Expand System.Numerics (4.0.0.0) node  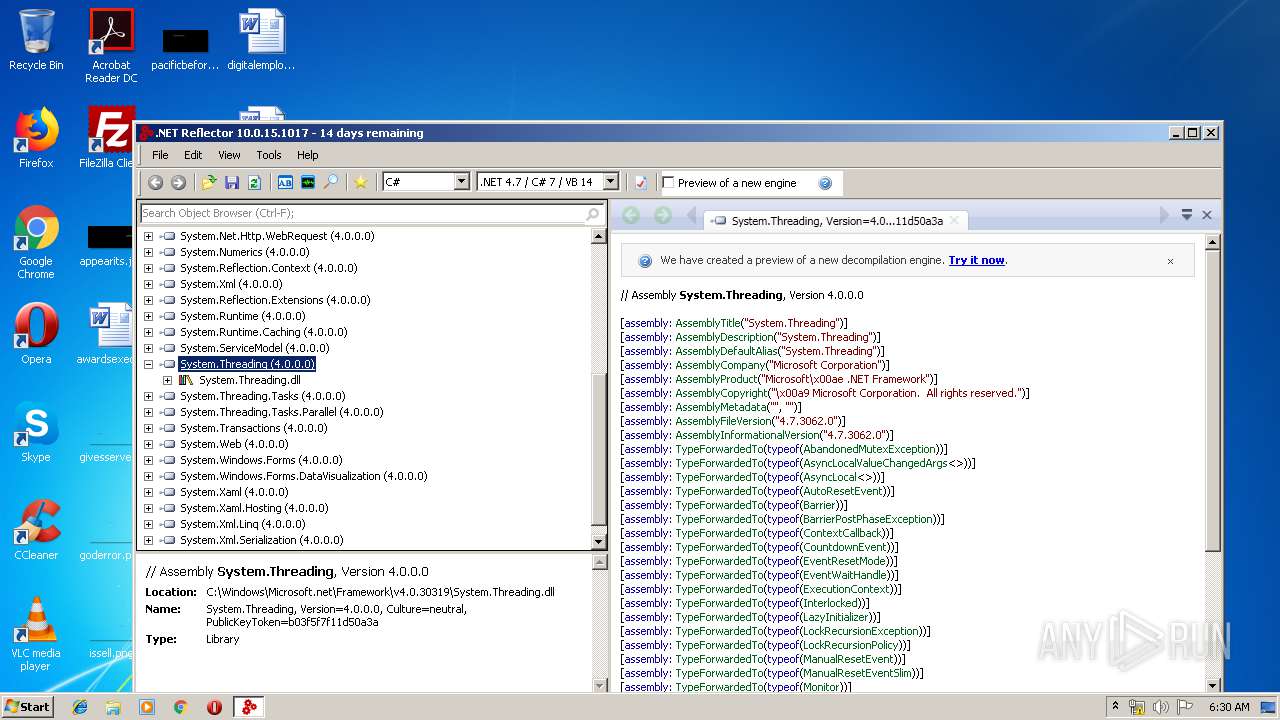(x=148, y=252)
